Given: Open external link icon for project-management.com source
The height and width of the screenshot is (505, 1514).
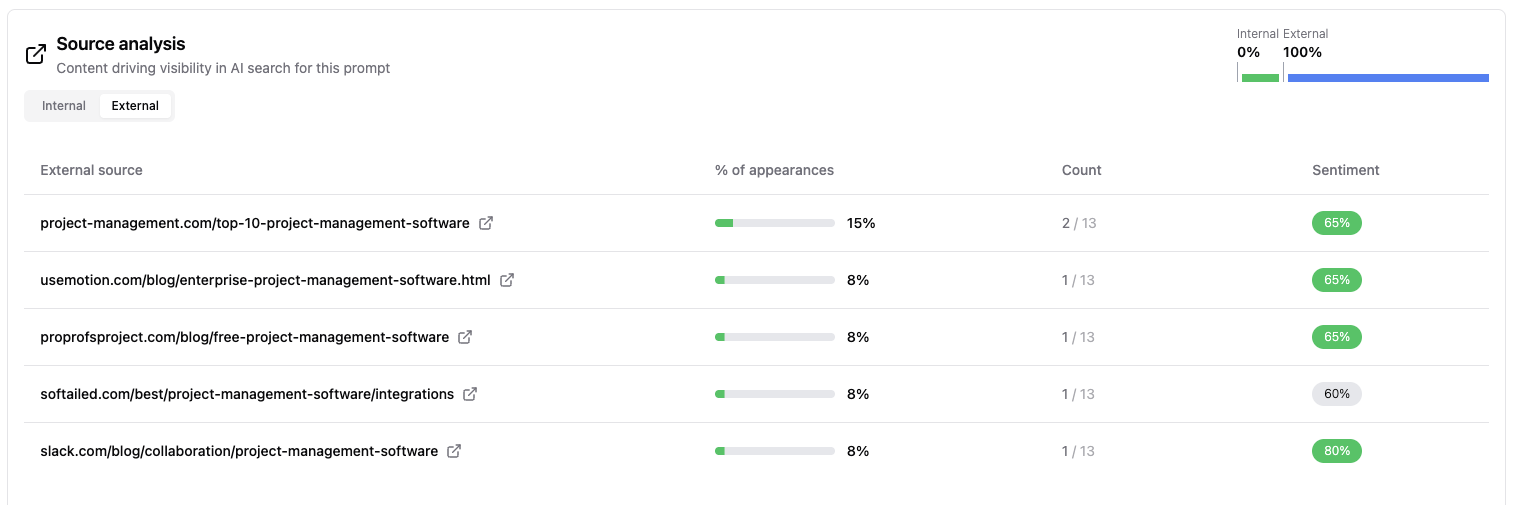Looking at the screenshot, I should [486, 223].
